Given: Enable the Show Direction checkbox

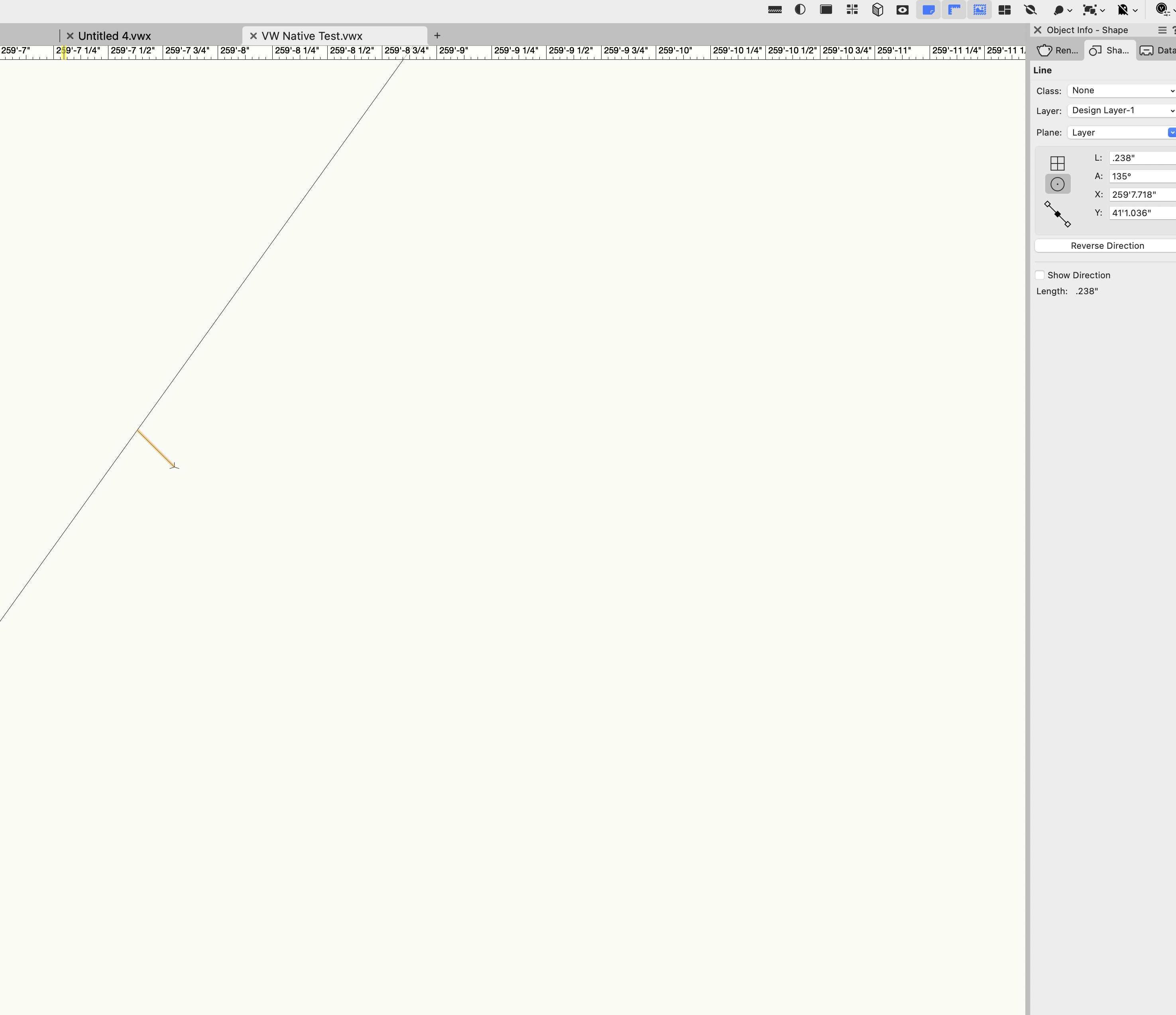Looking at the screenshot, I should [1040, 275].
